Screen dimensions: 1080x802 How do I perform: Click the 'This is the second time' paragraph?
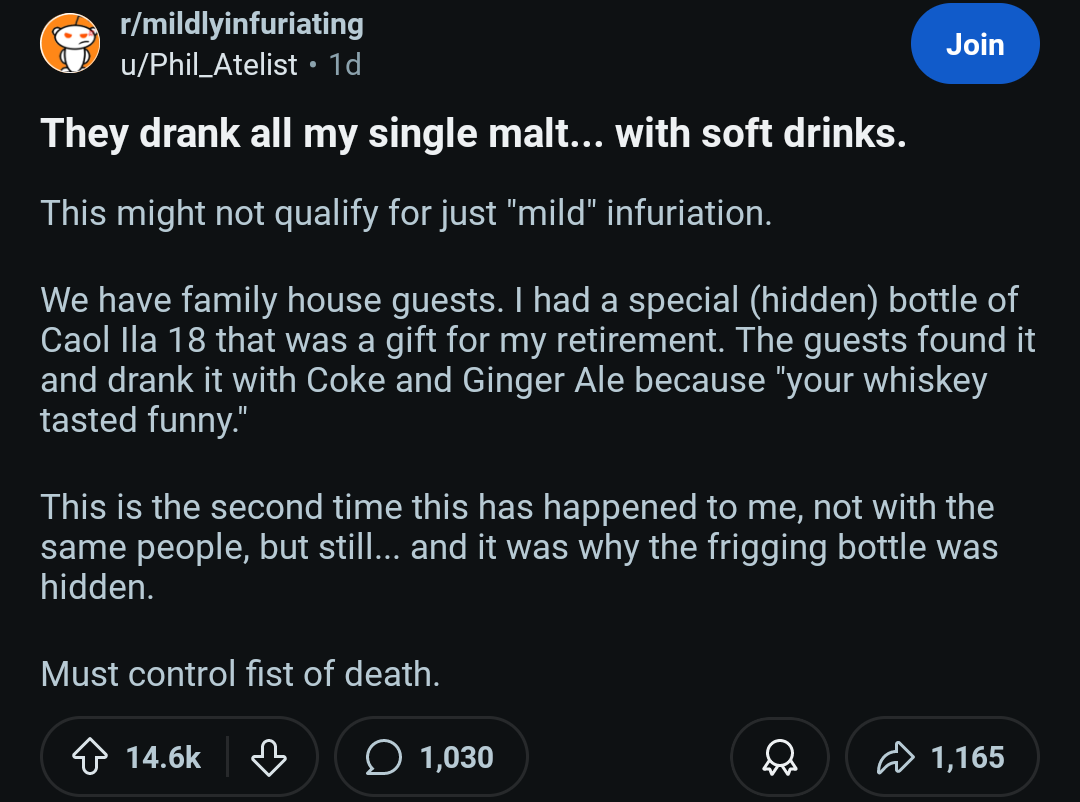click(x=519, y=547)
